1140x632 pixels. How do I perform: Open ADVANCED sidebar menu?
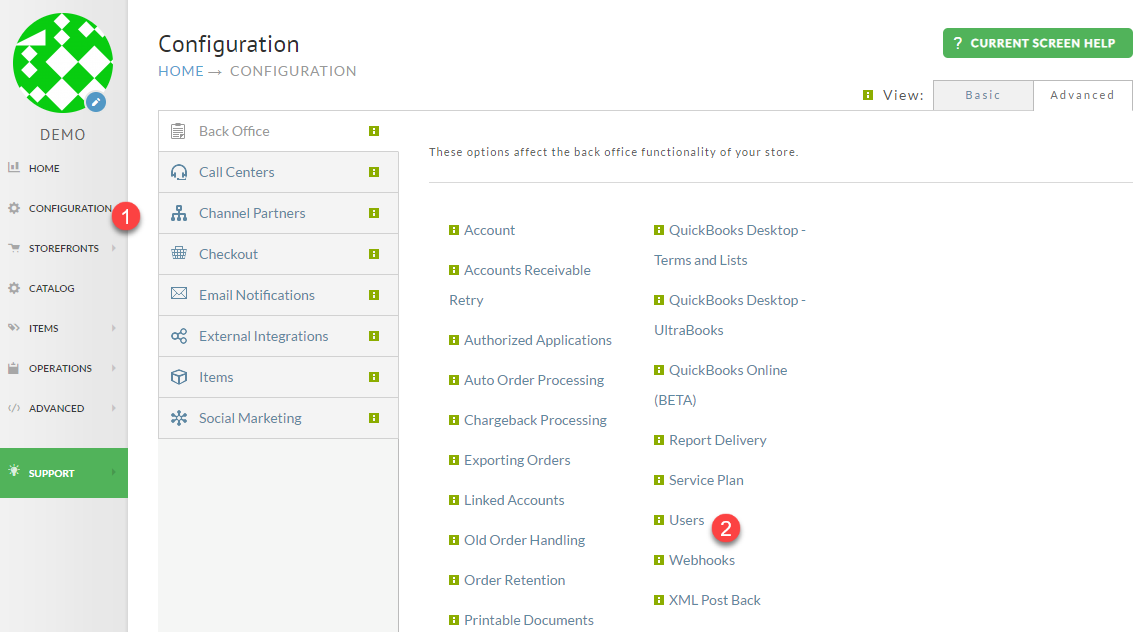[57, 408]
